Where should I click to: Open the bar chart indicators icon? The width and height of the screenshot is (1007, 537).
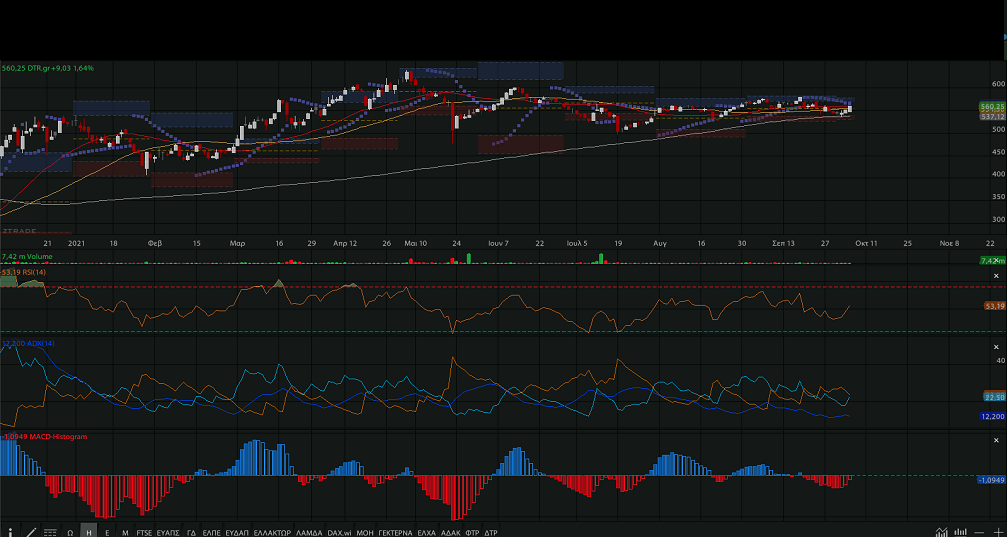(x=961, y=532)
